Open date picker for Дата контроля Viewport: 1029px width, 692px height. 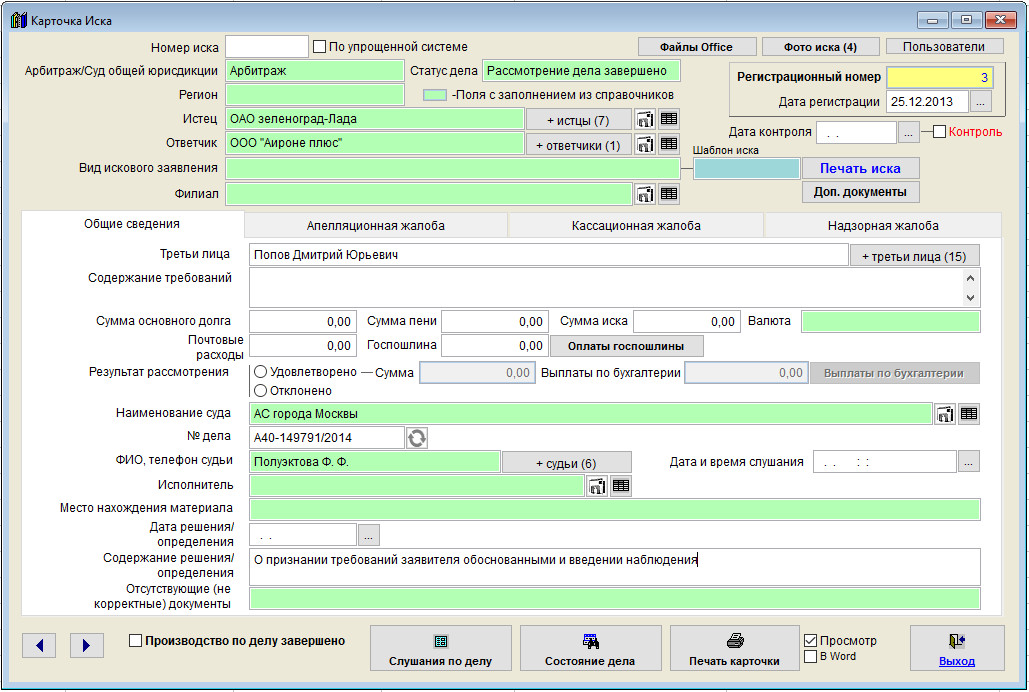908,132
